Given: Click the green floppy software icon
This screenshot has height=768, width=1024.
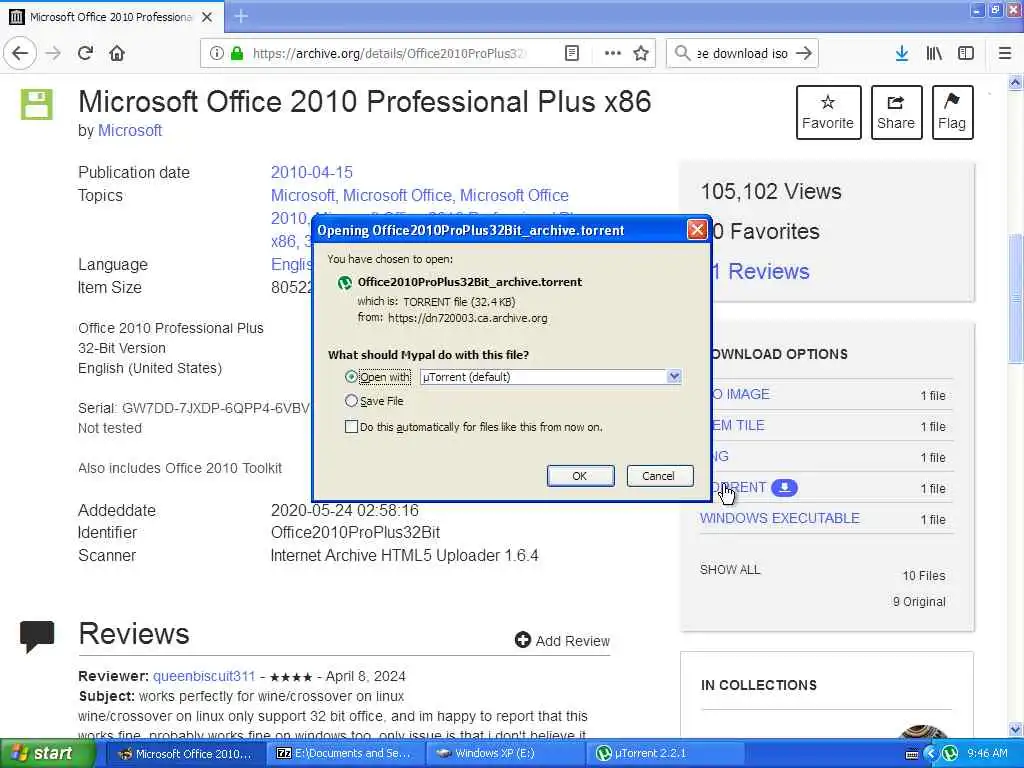Looking at the screenshot, I should pos(37,104).
